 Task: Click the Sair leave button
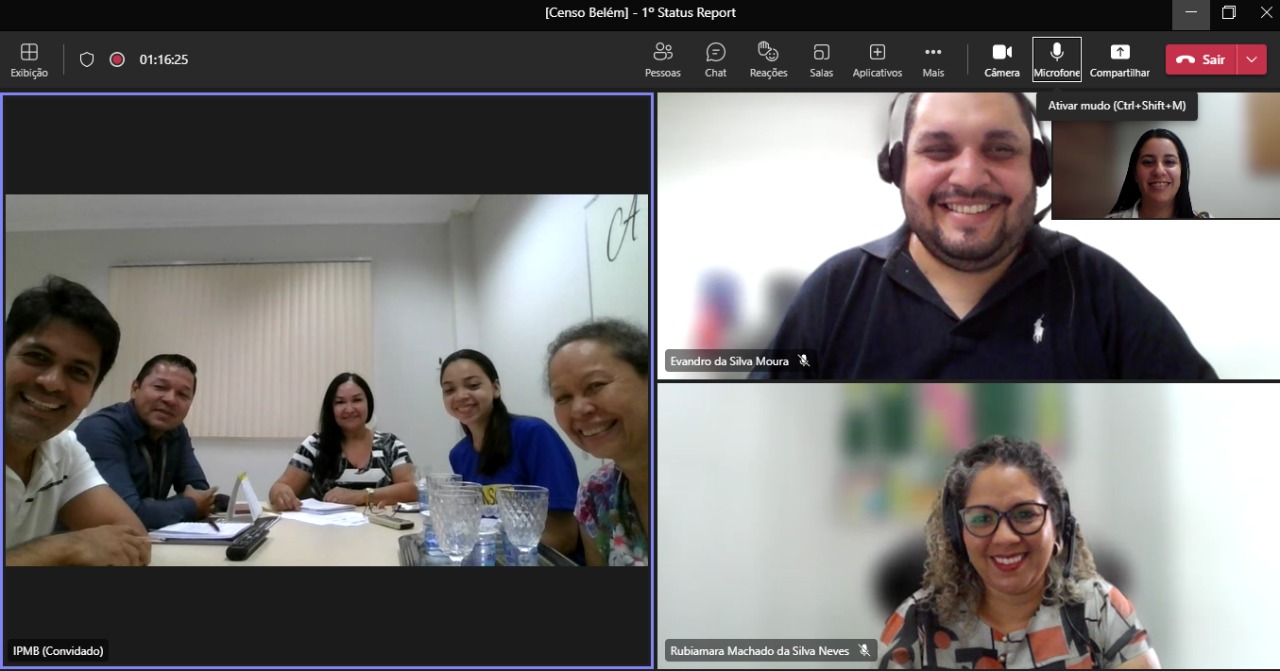1201,60
